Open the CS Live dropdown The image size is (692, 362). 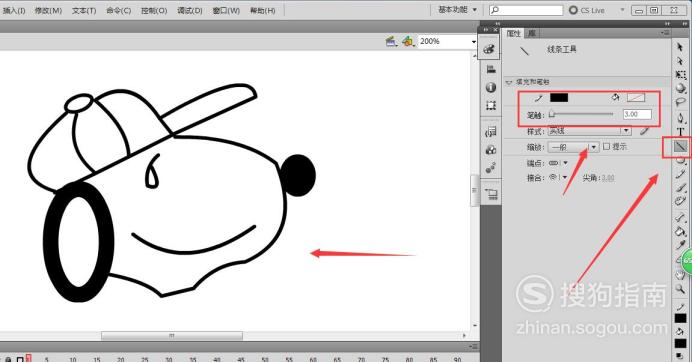tap(623, 10)
